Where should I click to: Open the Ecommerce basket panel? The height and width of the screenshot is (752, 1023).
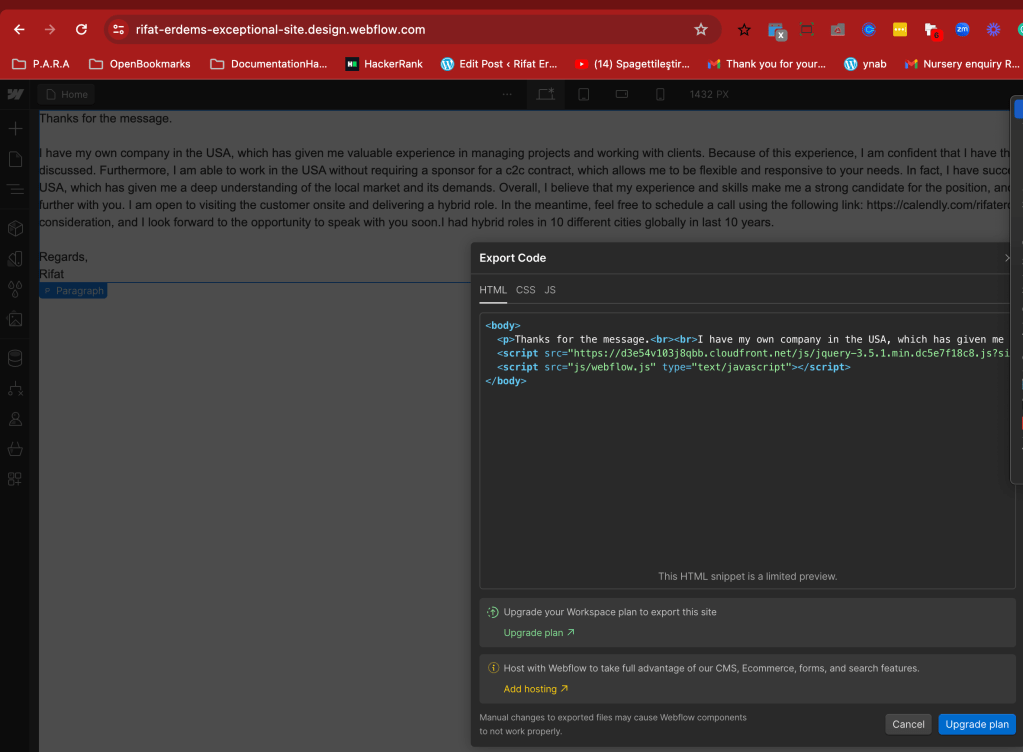15,449
